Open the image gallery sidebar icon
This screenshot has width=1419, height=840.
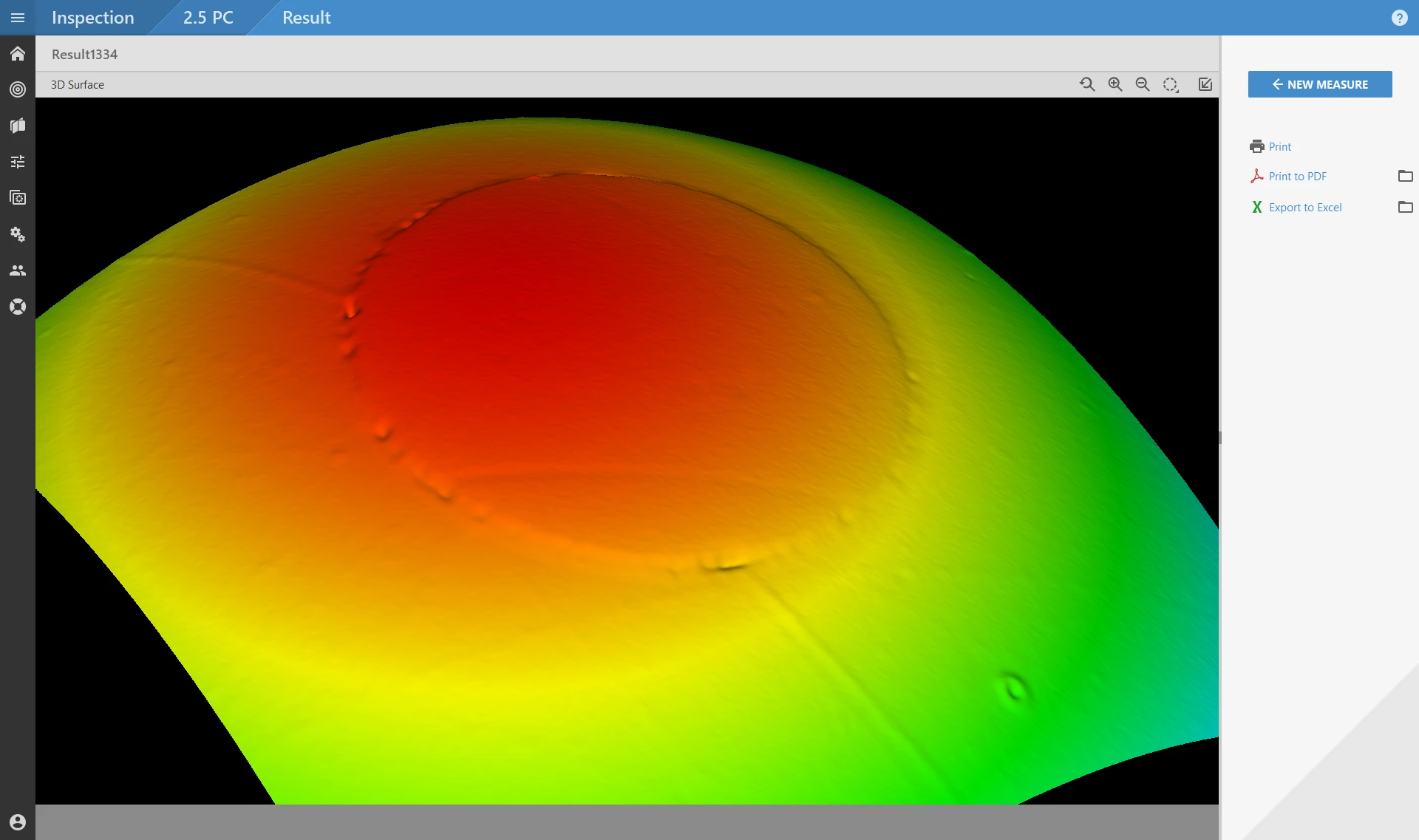click(17, 197)
